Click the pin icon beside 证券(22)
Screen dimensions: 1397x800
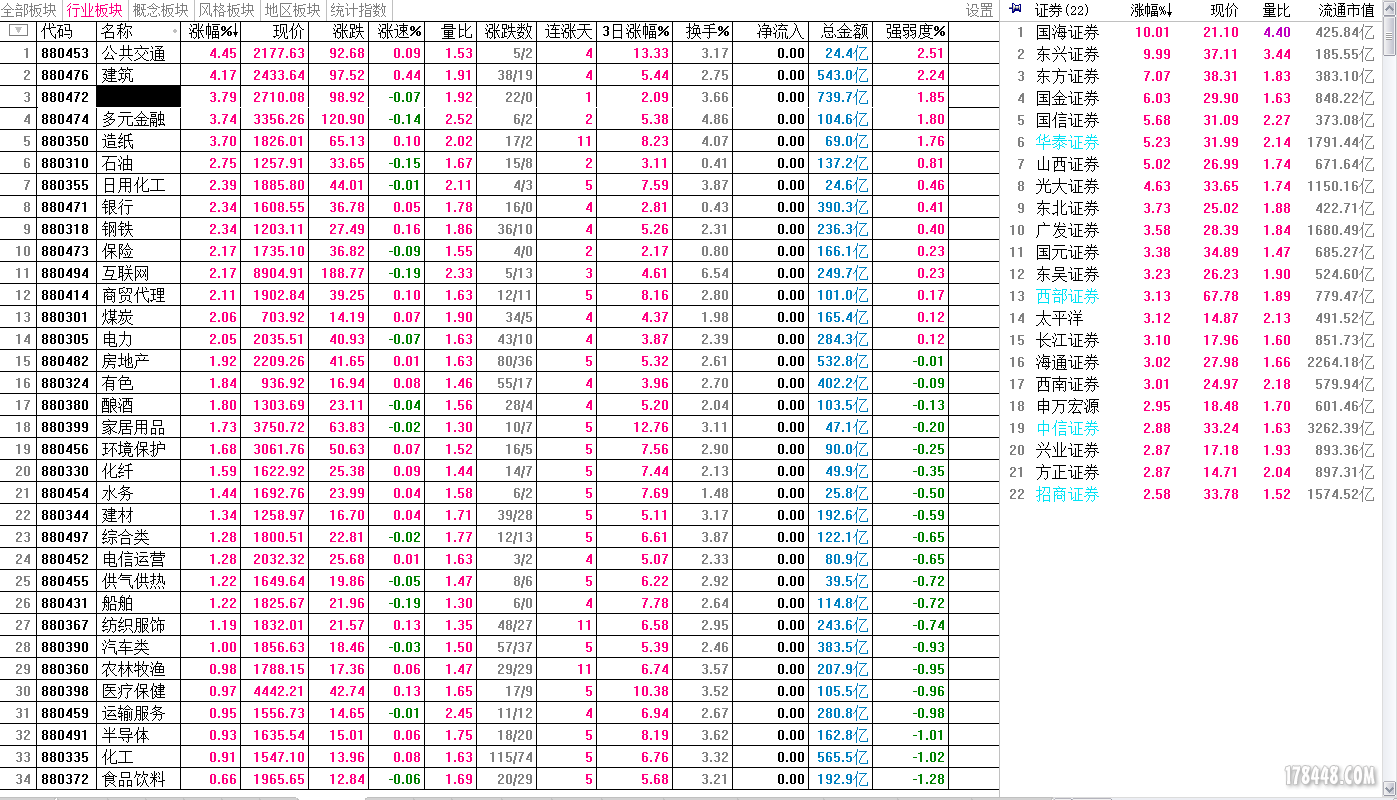point(1016,9)
